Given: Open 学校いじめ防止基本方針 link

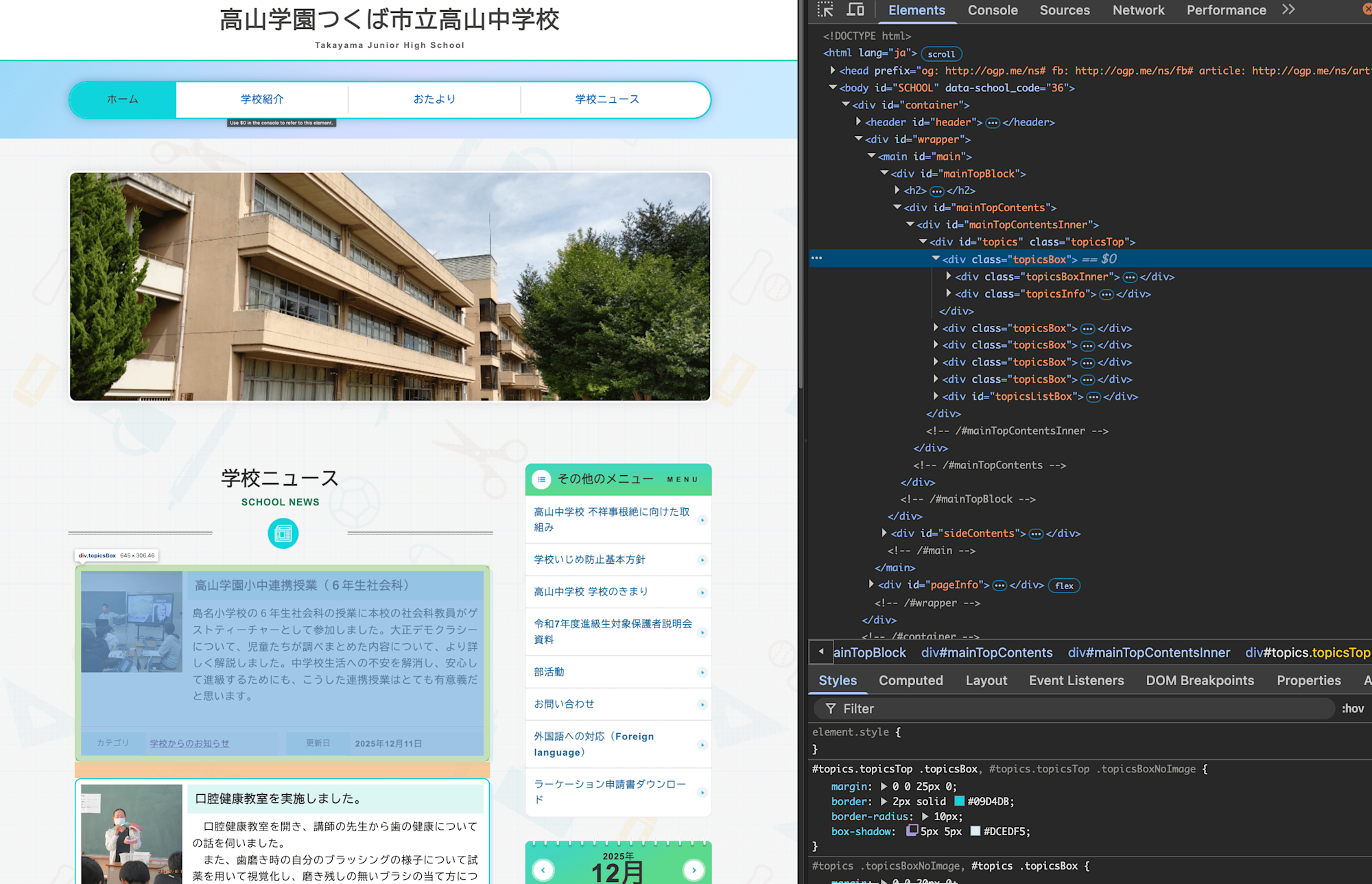Looking at the screenshot, I should point(589,560).
